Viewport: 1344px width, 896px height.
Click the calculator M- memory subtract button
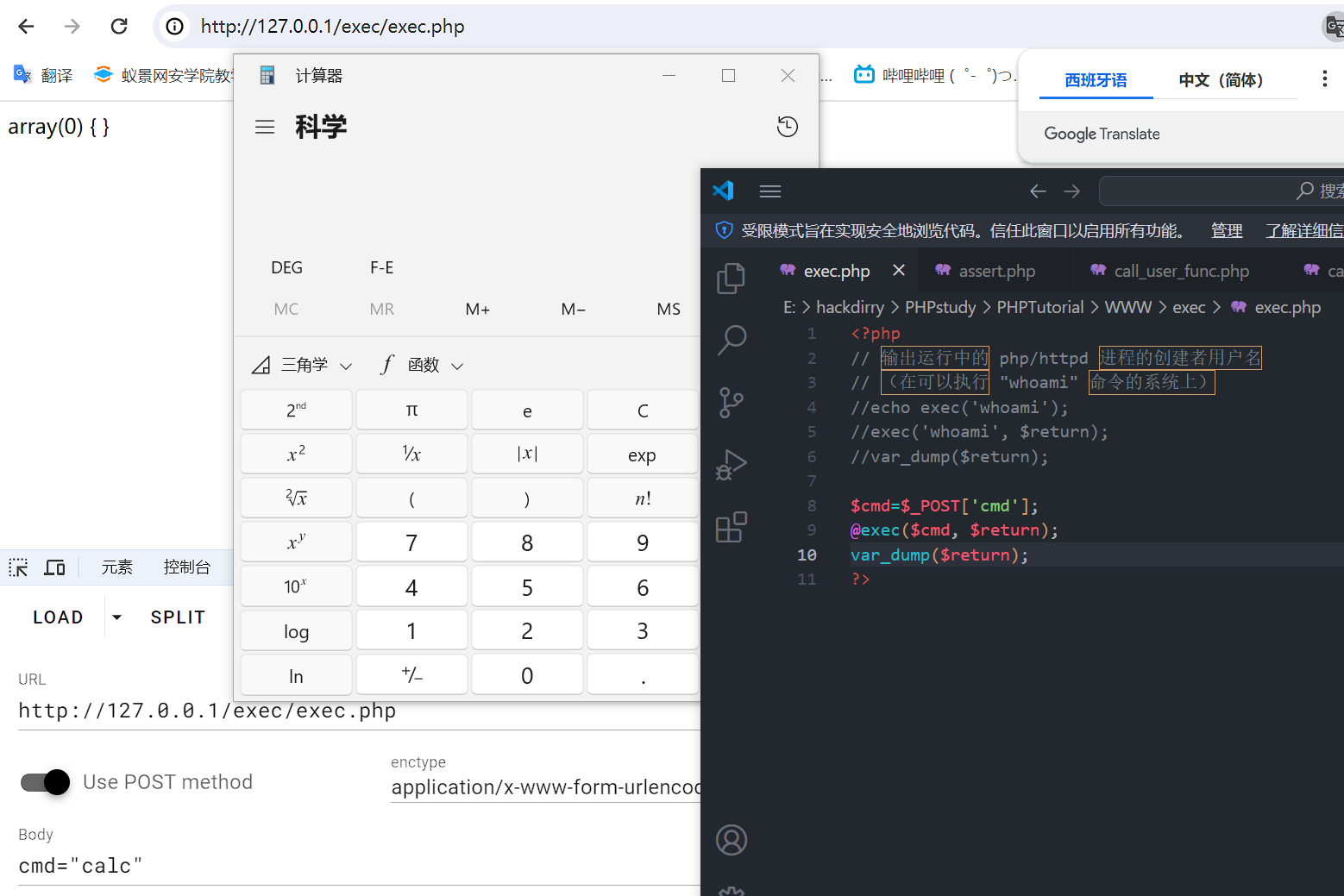pyautogui.click(x=574, y=310)
